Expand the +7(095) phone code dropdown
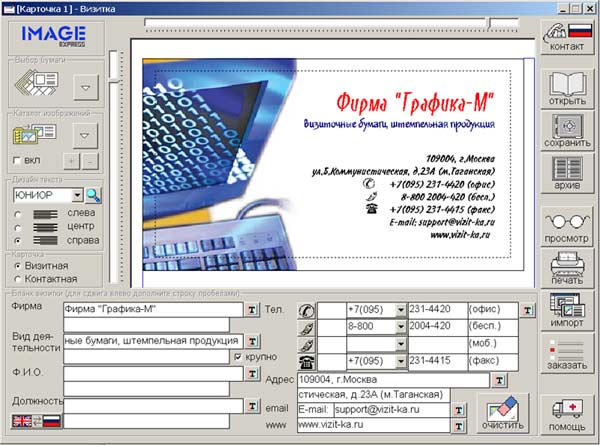 [x=401, y=309]
